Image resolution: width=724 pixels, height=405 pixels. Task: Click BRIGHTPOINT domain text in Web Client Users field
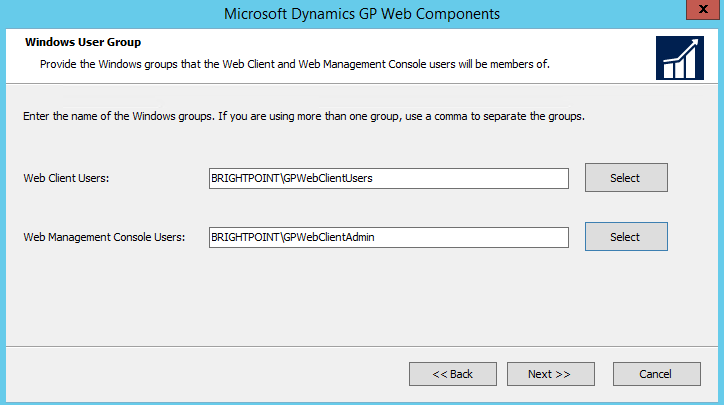(x=243, y=178)
